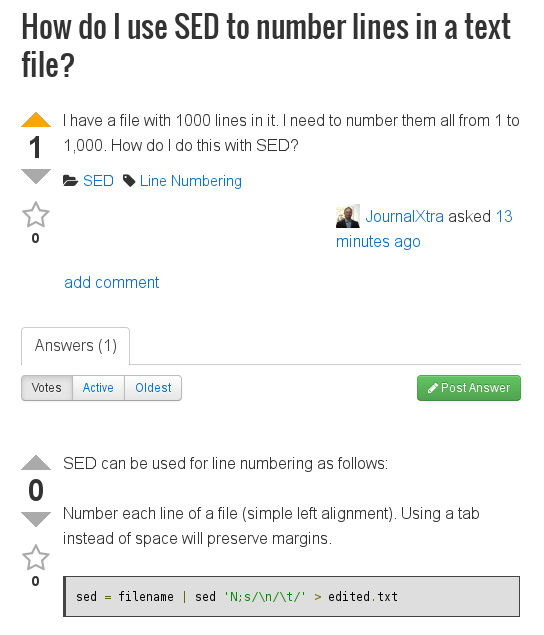This screenshot has width=544, height=635.
Task: Click add comment under the question
Action: [x=111, y=282]
